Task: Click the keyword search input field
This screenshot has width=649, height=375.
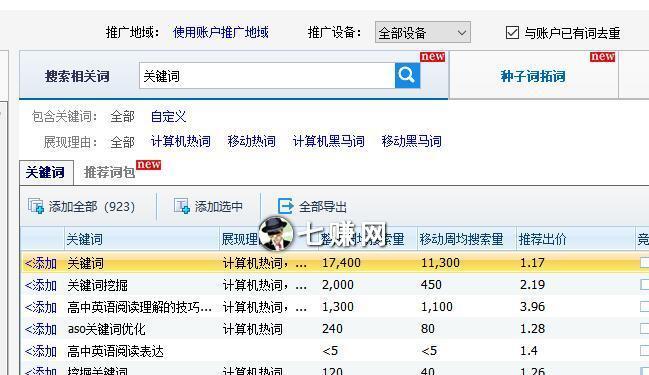Action: coord(267,76)
